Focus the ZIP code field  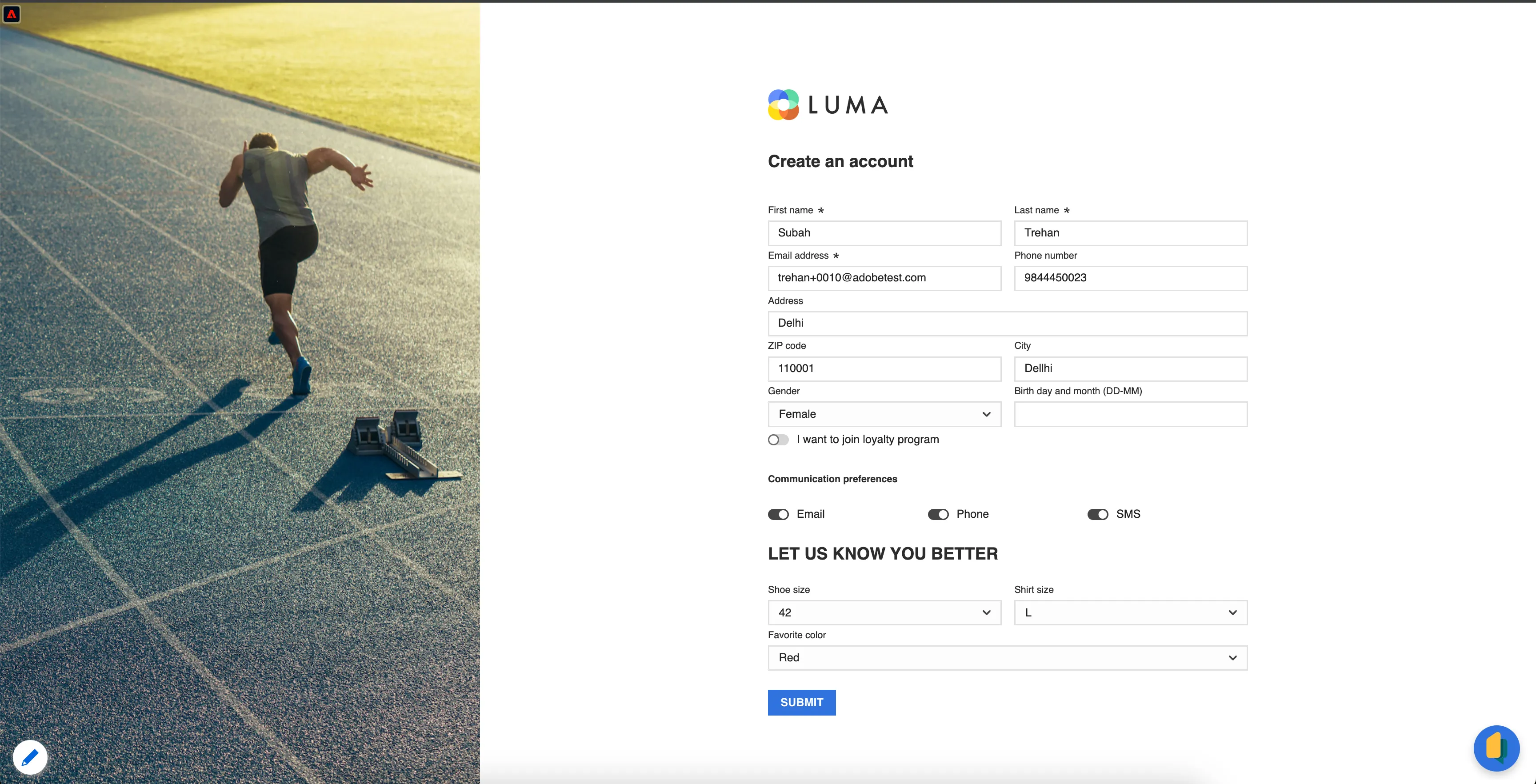point(884,368)
